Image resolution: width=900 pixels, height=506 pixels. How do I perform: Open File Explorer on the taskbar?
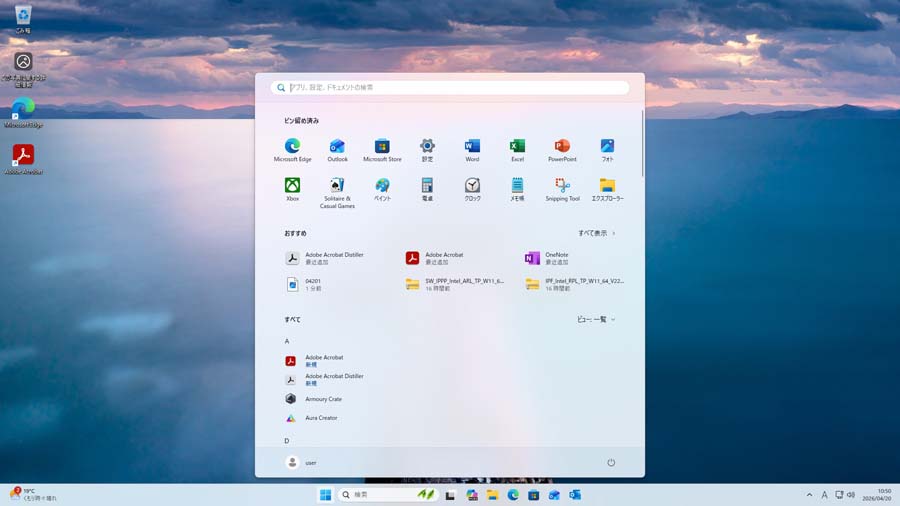point(492,495)
